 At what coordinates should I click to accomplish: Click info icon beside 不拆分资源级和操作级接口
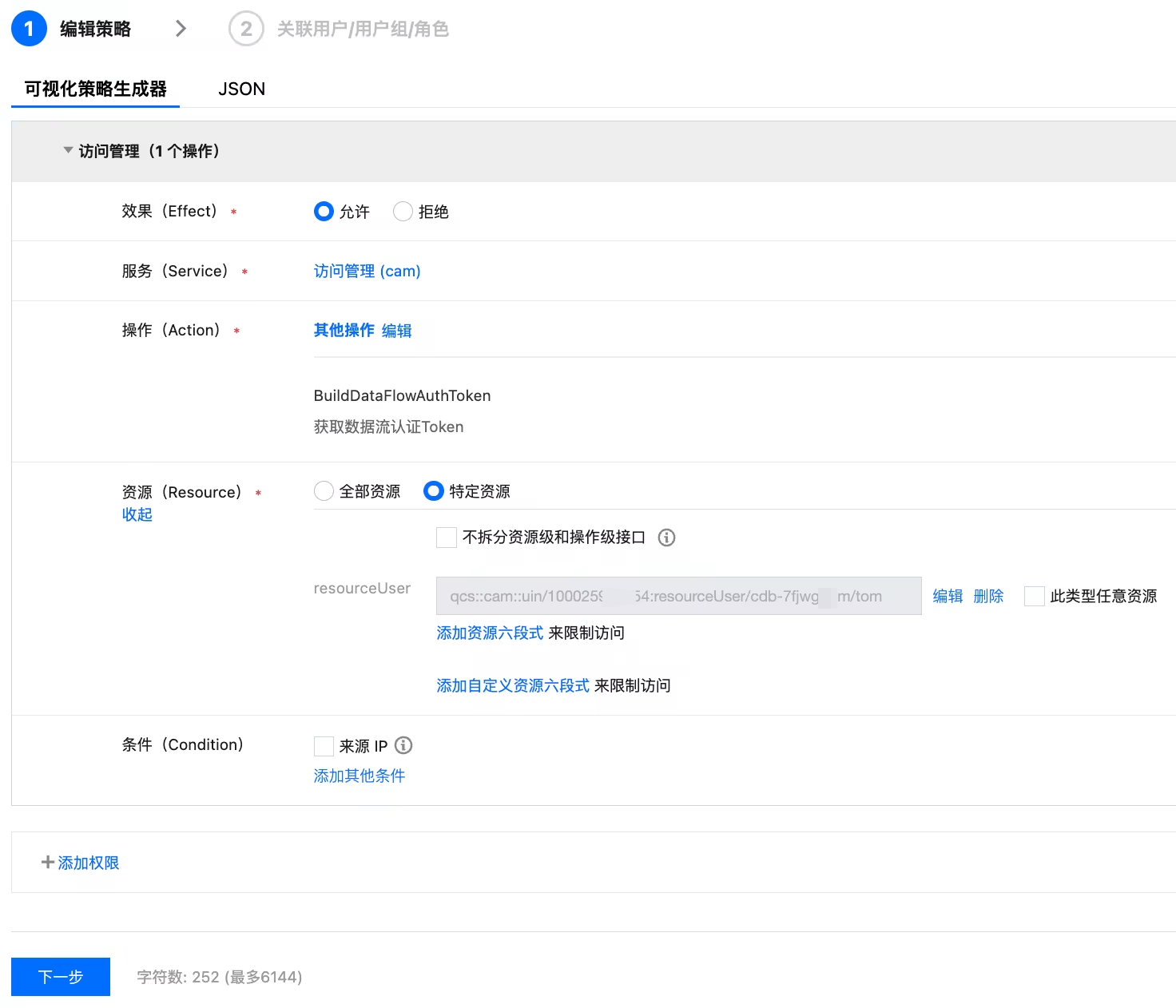(666, 538)
